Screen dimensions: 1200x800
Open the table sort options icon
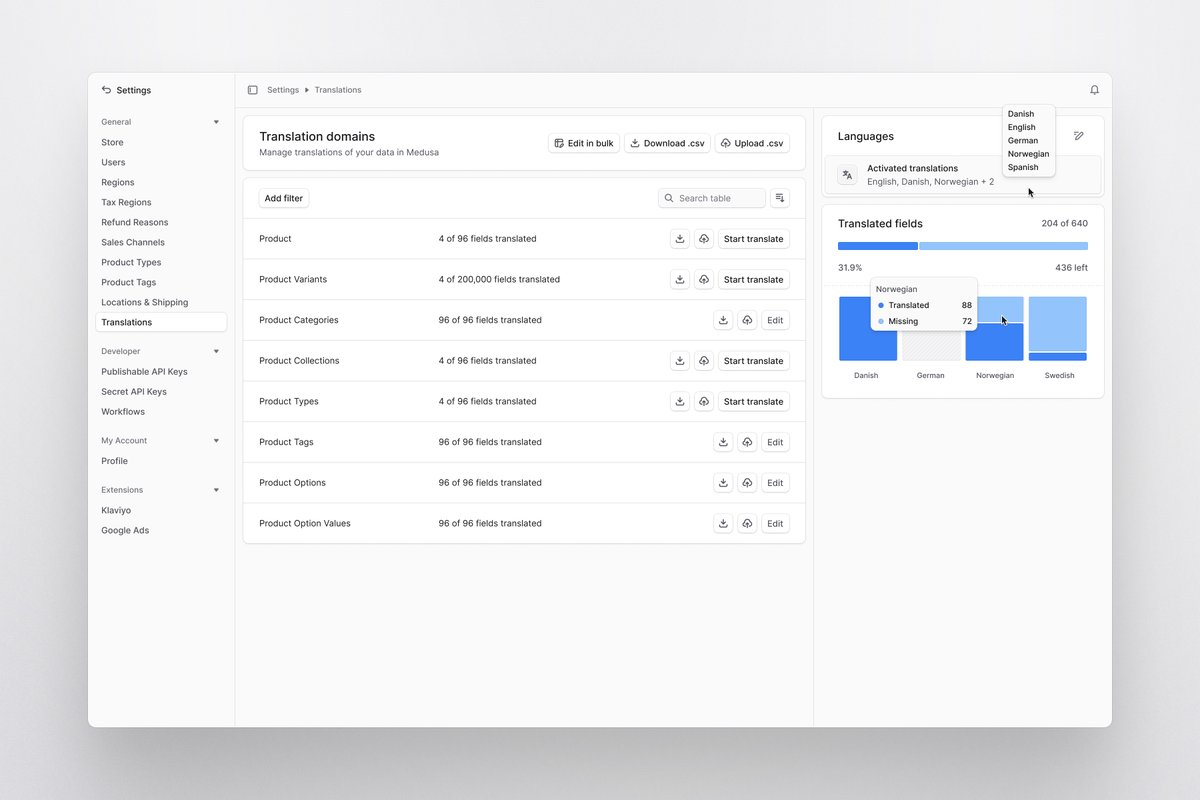[x=780, y=198]
